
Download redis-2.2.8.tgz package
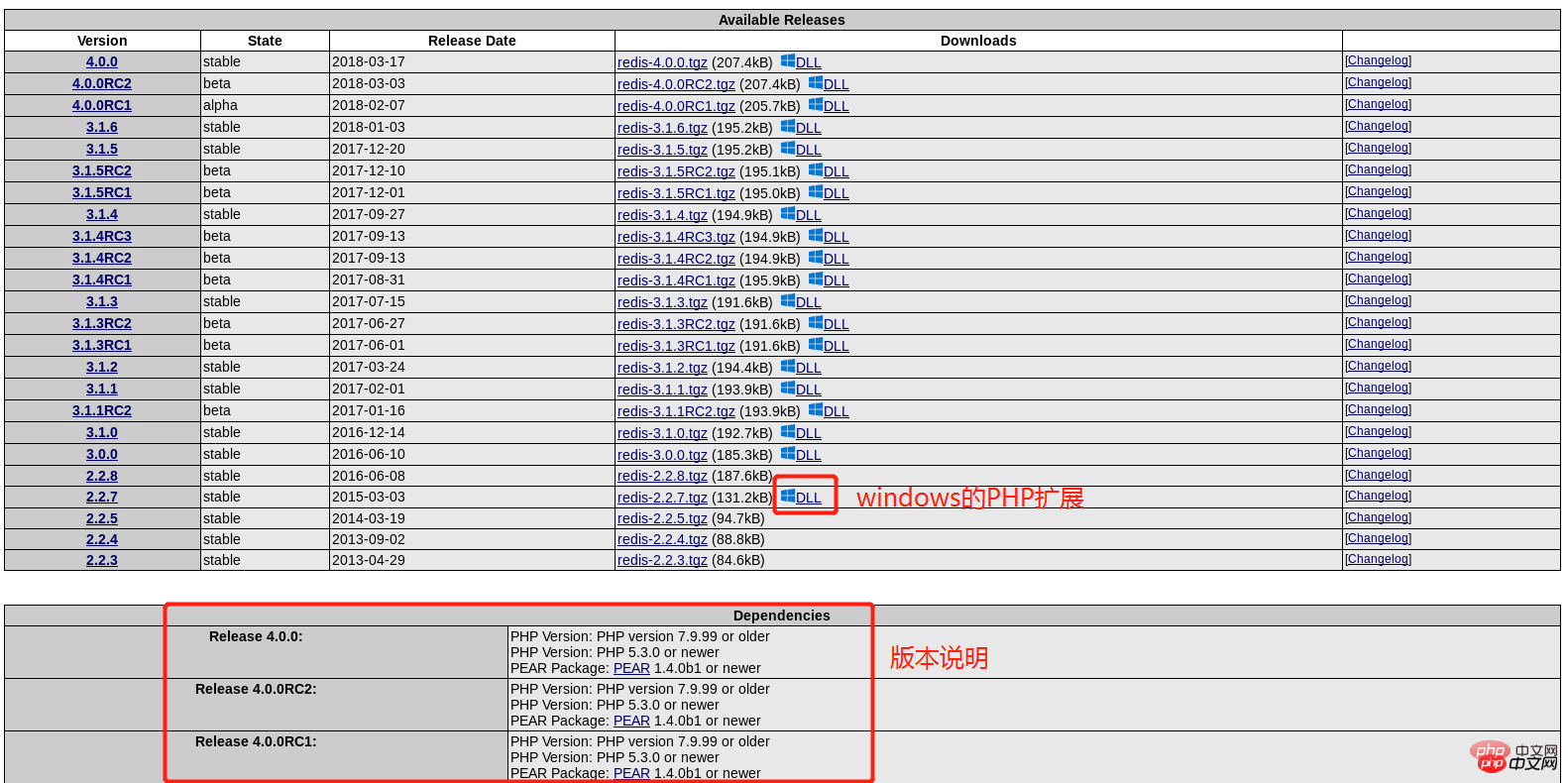662,476
